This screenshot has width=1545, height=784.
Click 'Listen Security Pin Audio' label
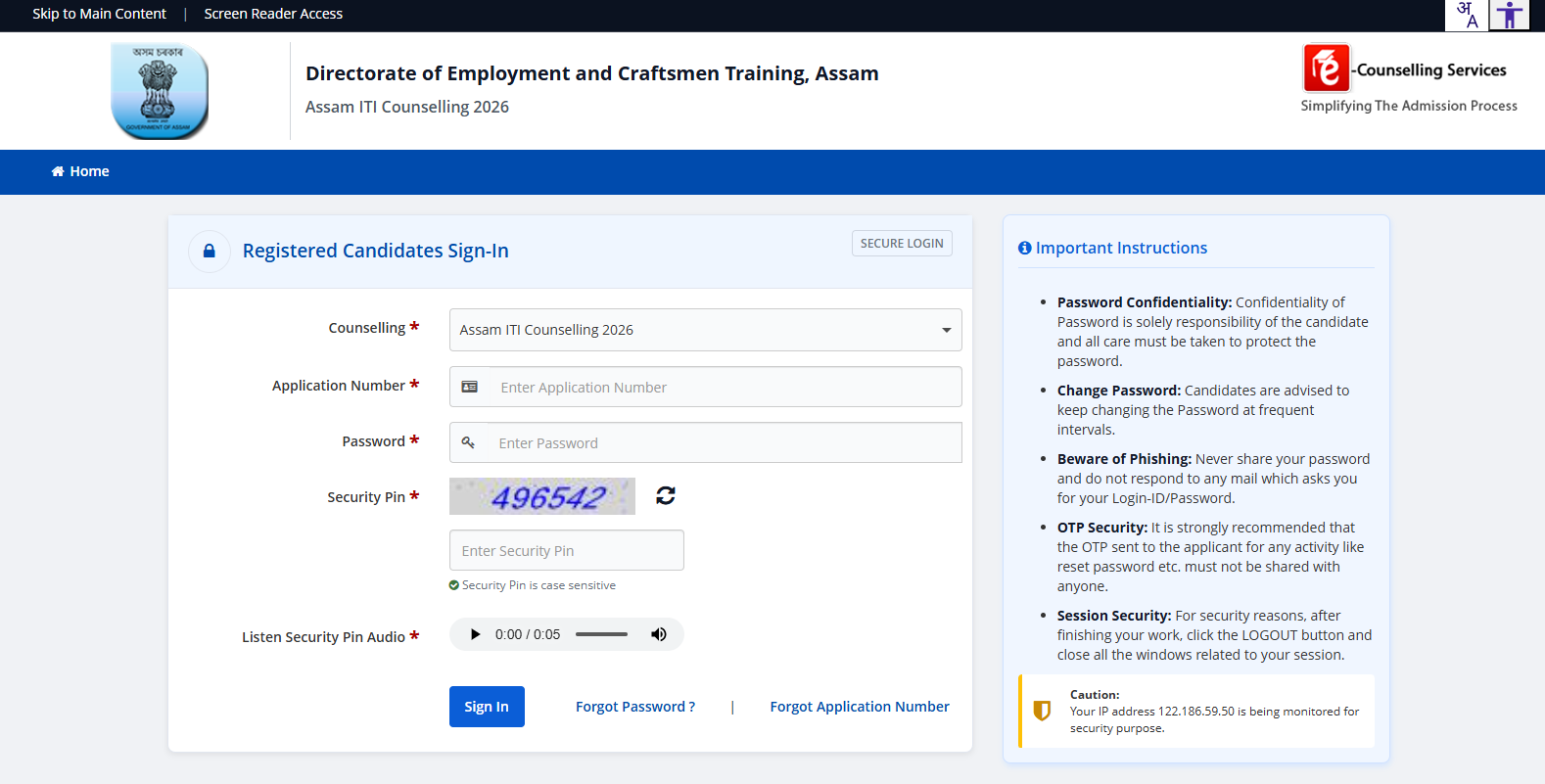pyautogui.click(x=323, y=637)
